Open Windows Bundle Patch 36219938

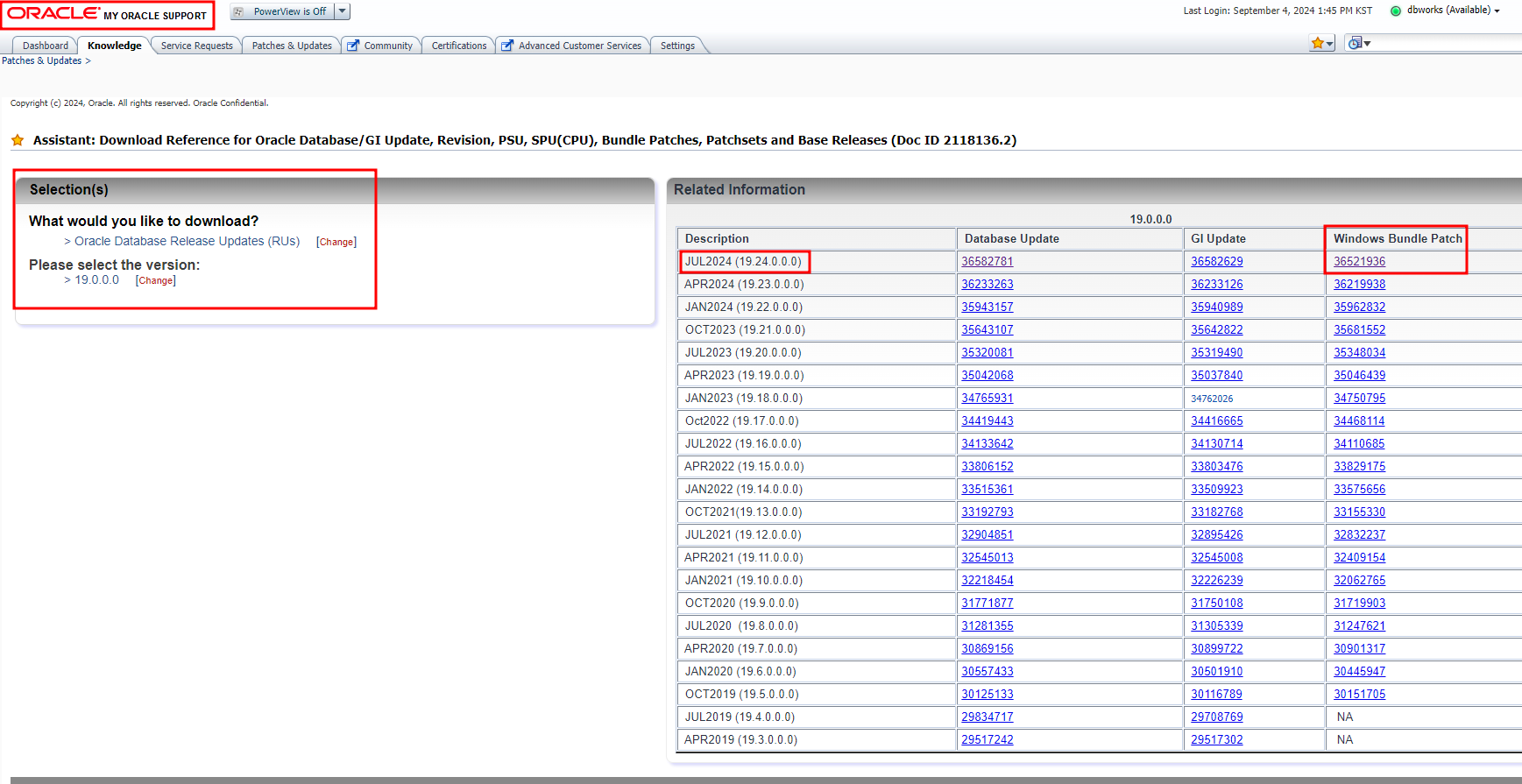1359,285
